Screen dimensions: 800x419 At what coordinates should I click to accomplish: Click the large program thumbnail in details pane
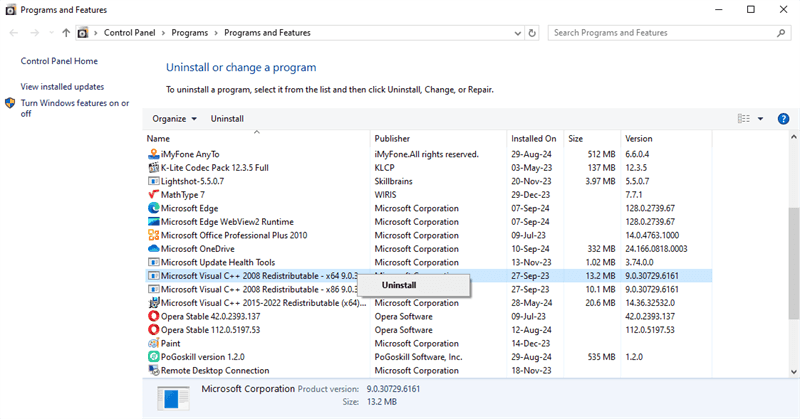(173, 398)
